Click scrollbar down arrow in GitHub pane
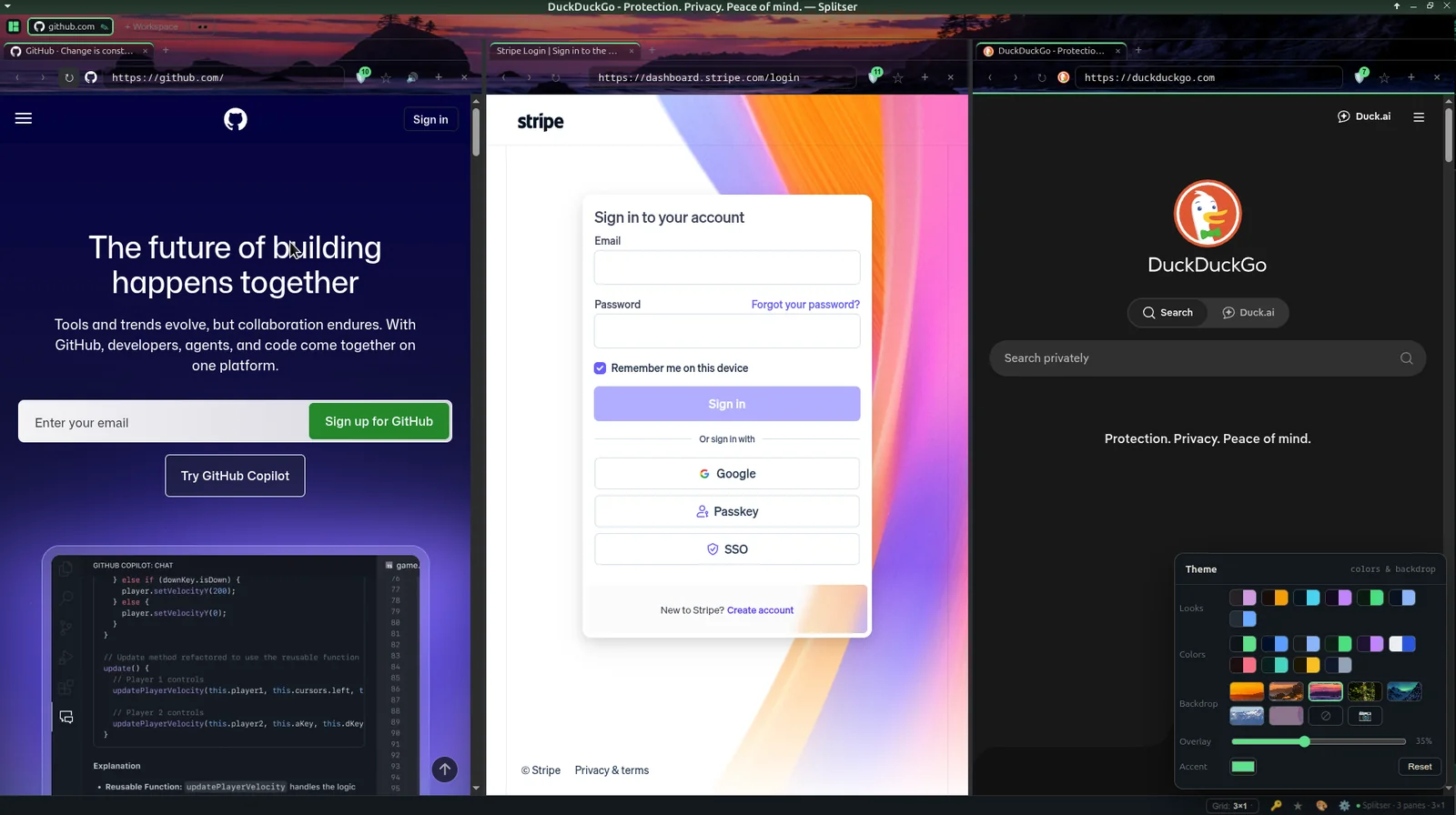The width and height of the screenshot is (1456, 815). click(476, 789)
